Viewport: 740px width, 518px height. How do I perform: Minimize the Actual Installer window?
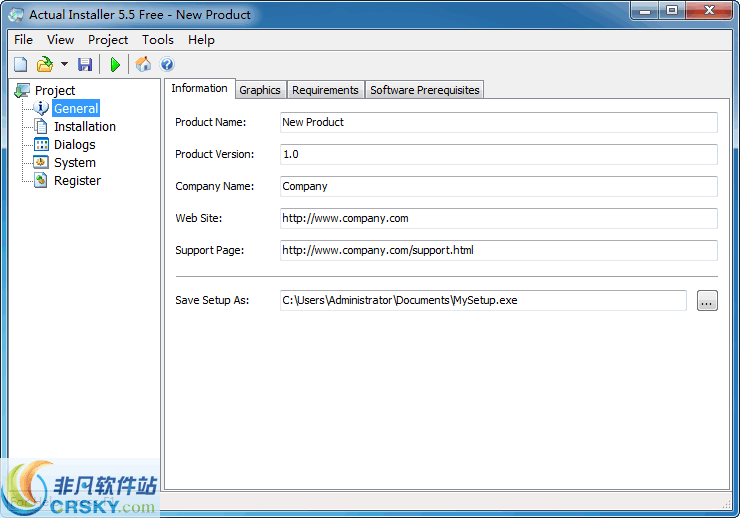click(x=645, y=10)
